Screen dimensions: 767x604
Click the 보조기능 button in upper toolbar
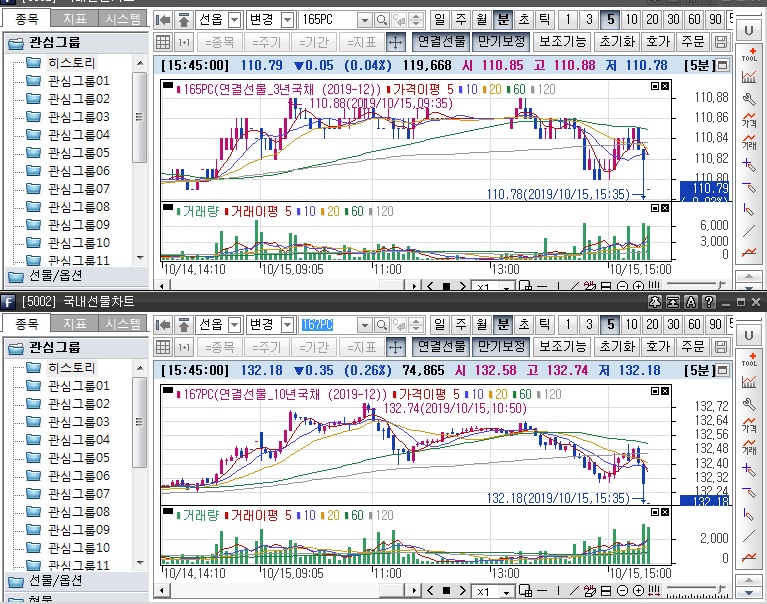click(x=562, y=42)
